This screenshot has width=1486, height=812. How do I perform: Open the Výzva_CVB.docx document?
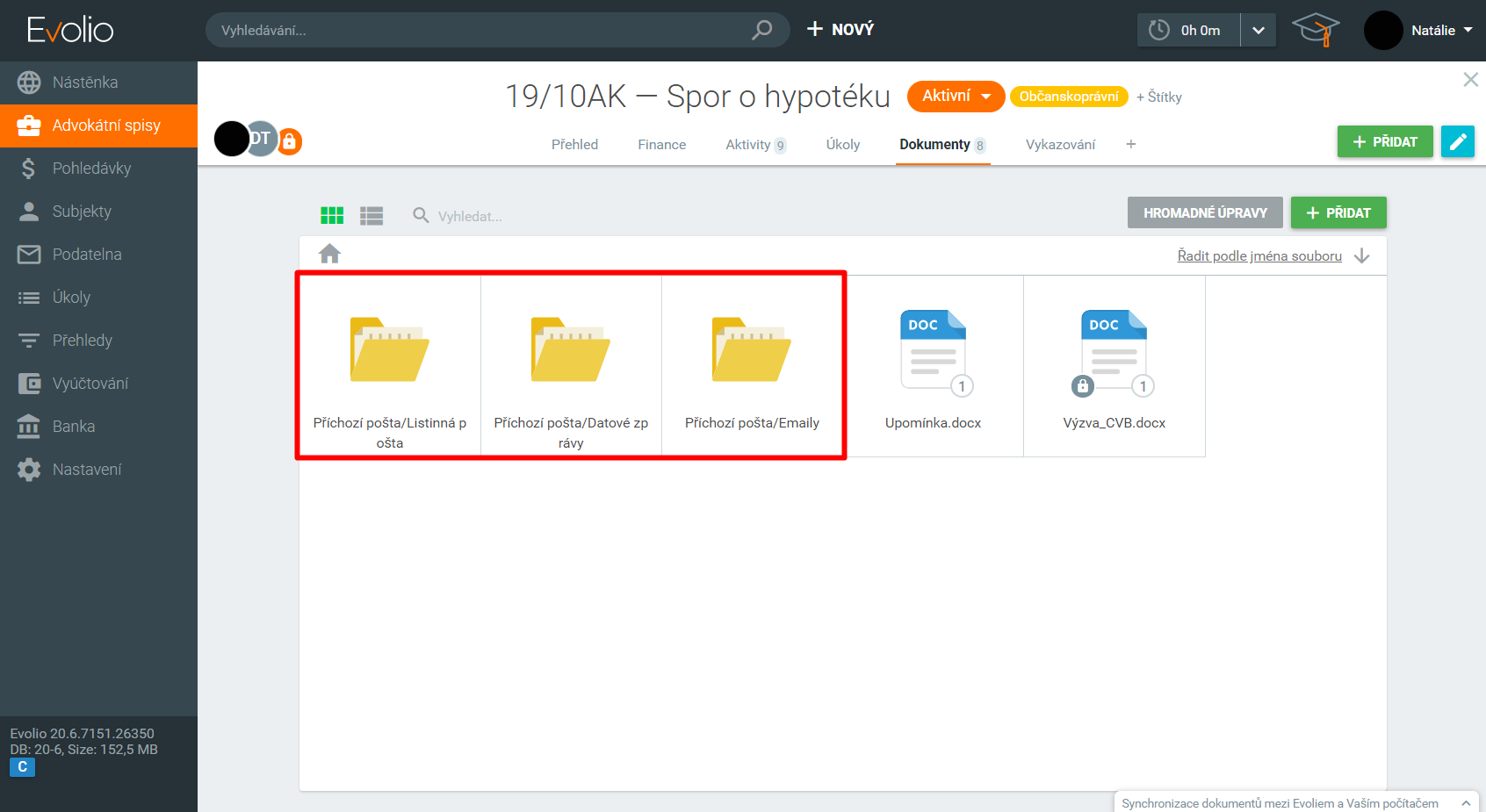pos(1114,367)
